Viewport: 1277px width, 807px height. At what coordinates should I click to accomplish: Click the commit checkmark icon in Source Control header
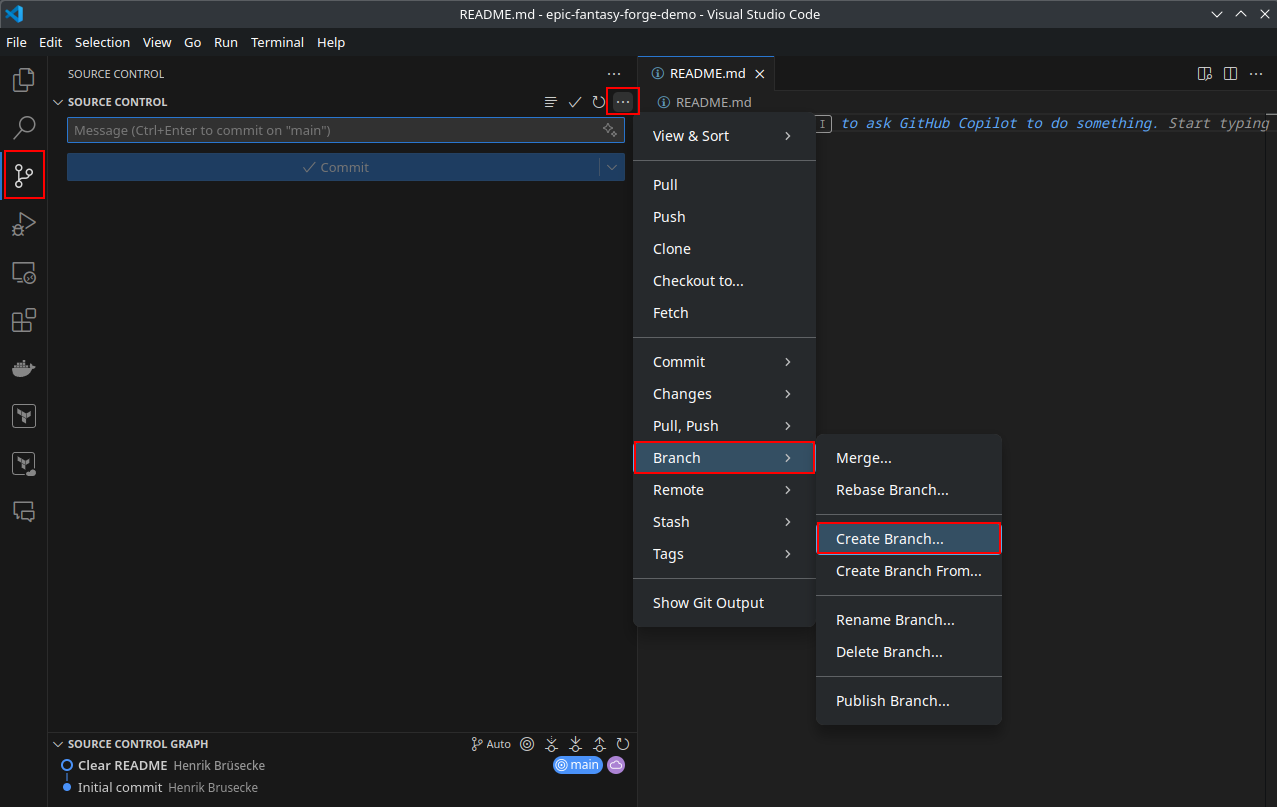pyautogui.click(x=575, y=102)
